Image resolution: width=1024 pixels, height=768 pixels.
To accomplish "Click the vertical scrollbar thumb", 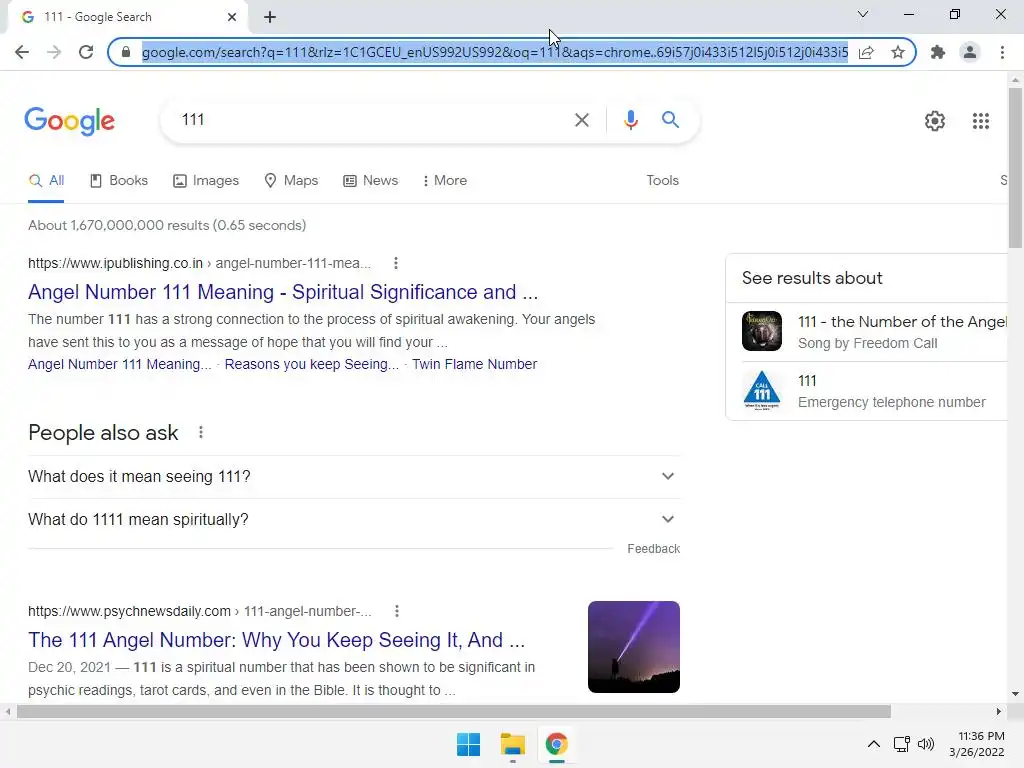I will [x=1015, y=167].
